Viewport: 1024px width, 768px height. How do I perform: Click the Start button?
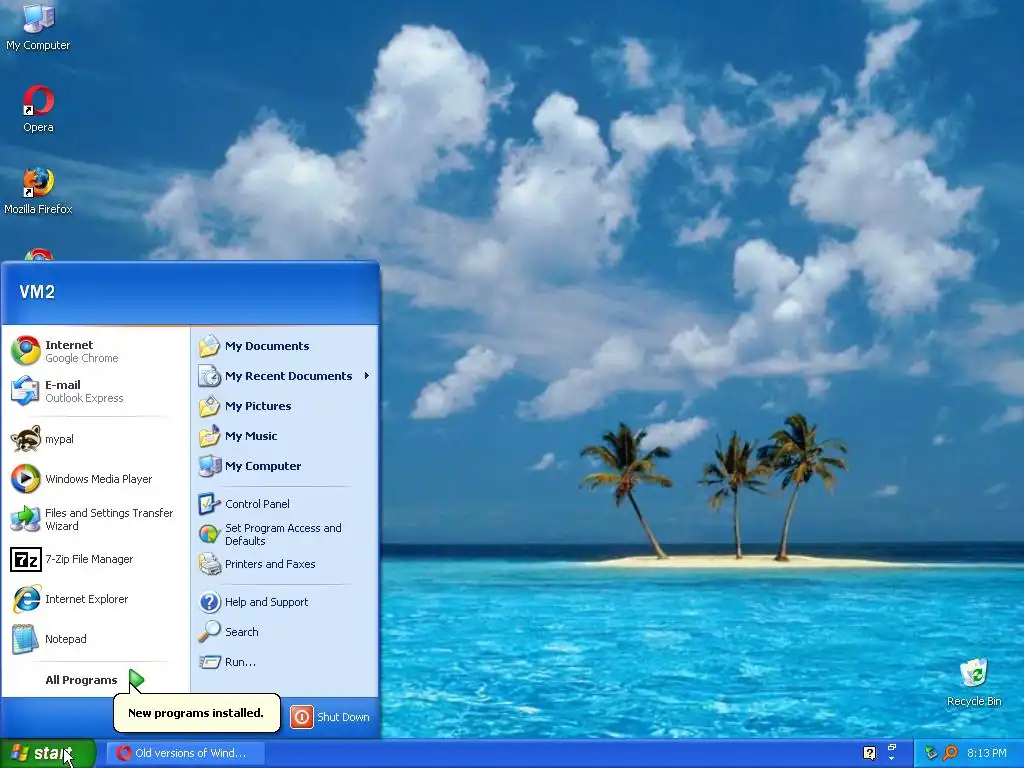click(x=48, y=753)
